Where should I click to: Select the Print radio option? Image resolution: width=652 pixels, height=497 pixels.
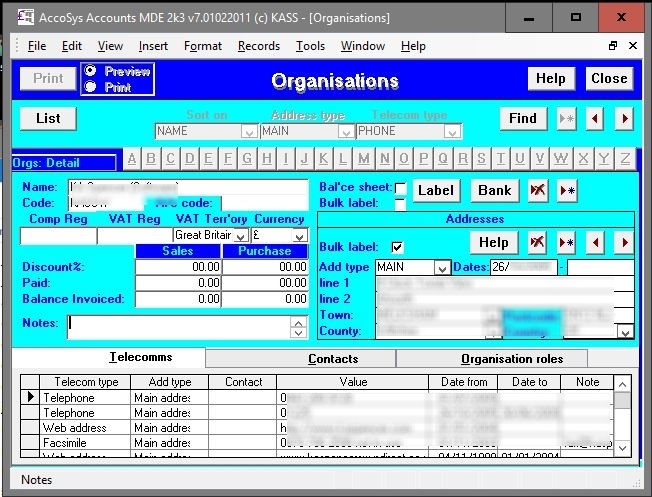pos(90,87)
